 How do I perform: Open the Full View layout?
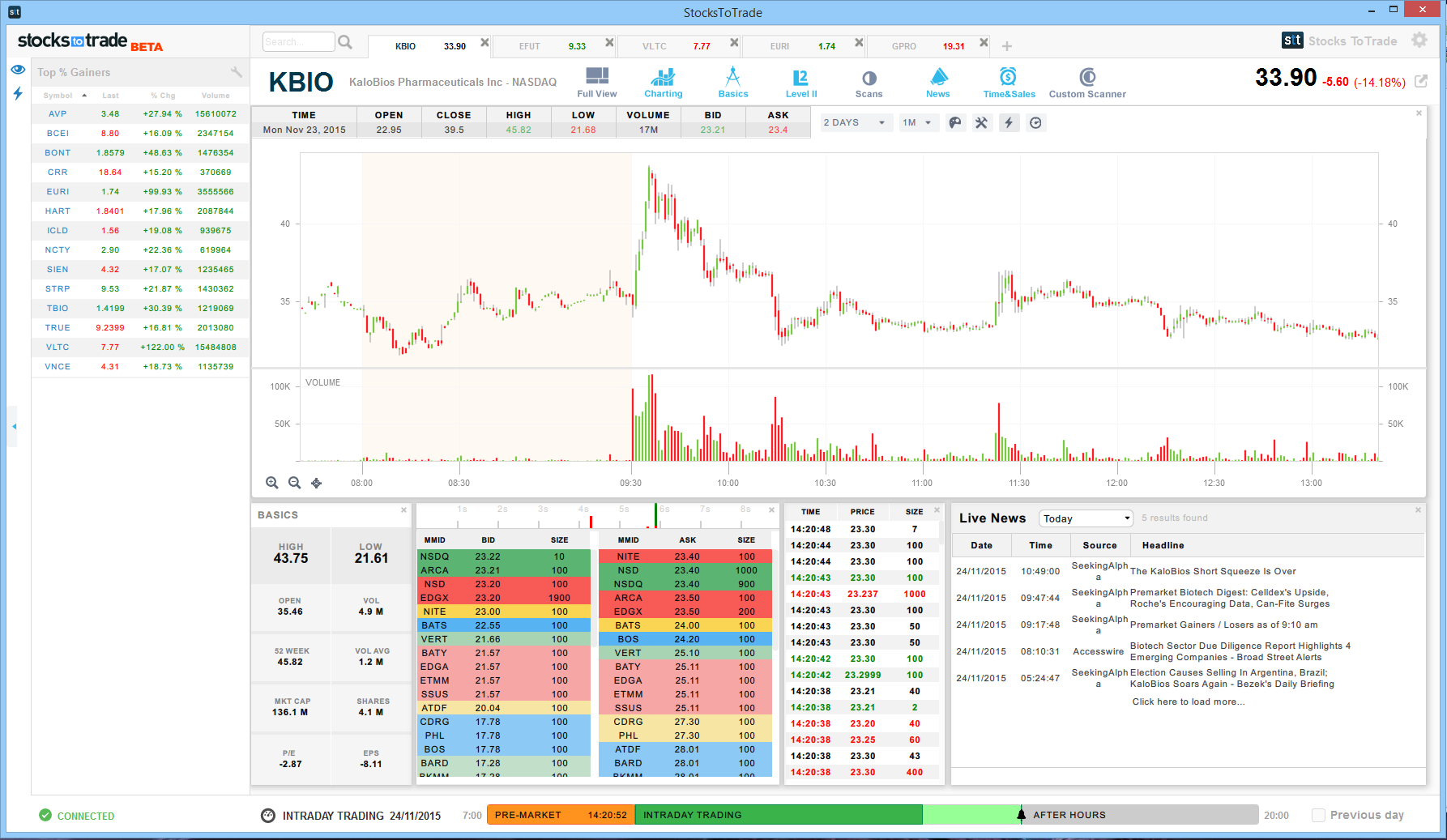(x=597, y=83)
